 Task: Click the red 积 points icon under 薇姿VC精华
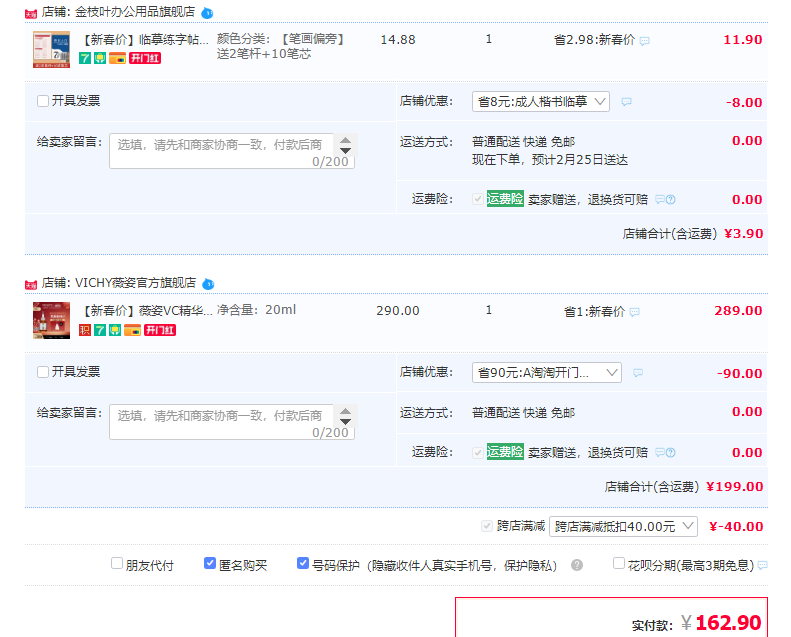[x=85, y=330]
